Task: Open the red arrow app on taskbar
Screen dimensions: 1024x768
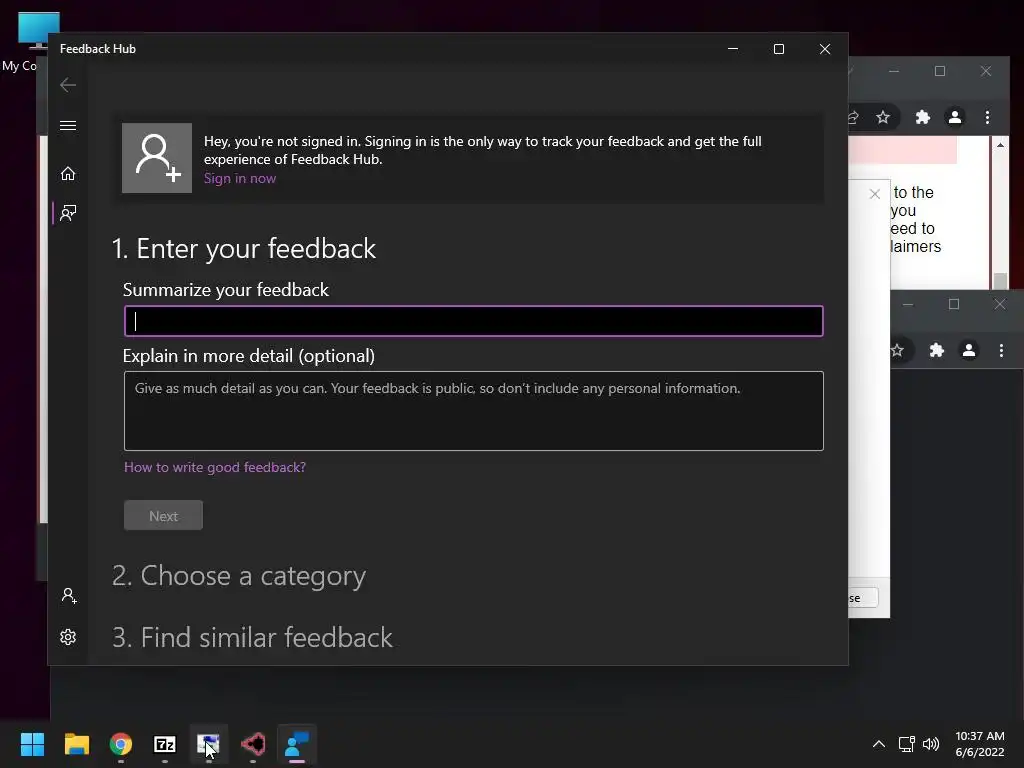Action: click(x=253, y=744)
